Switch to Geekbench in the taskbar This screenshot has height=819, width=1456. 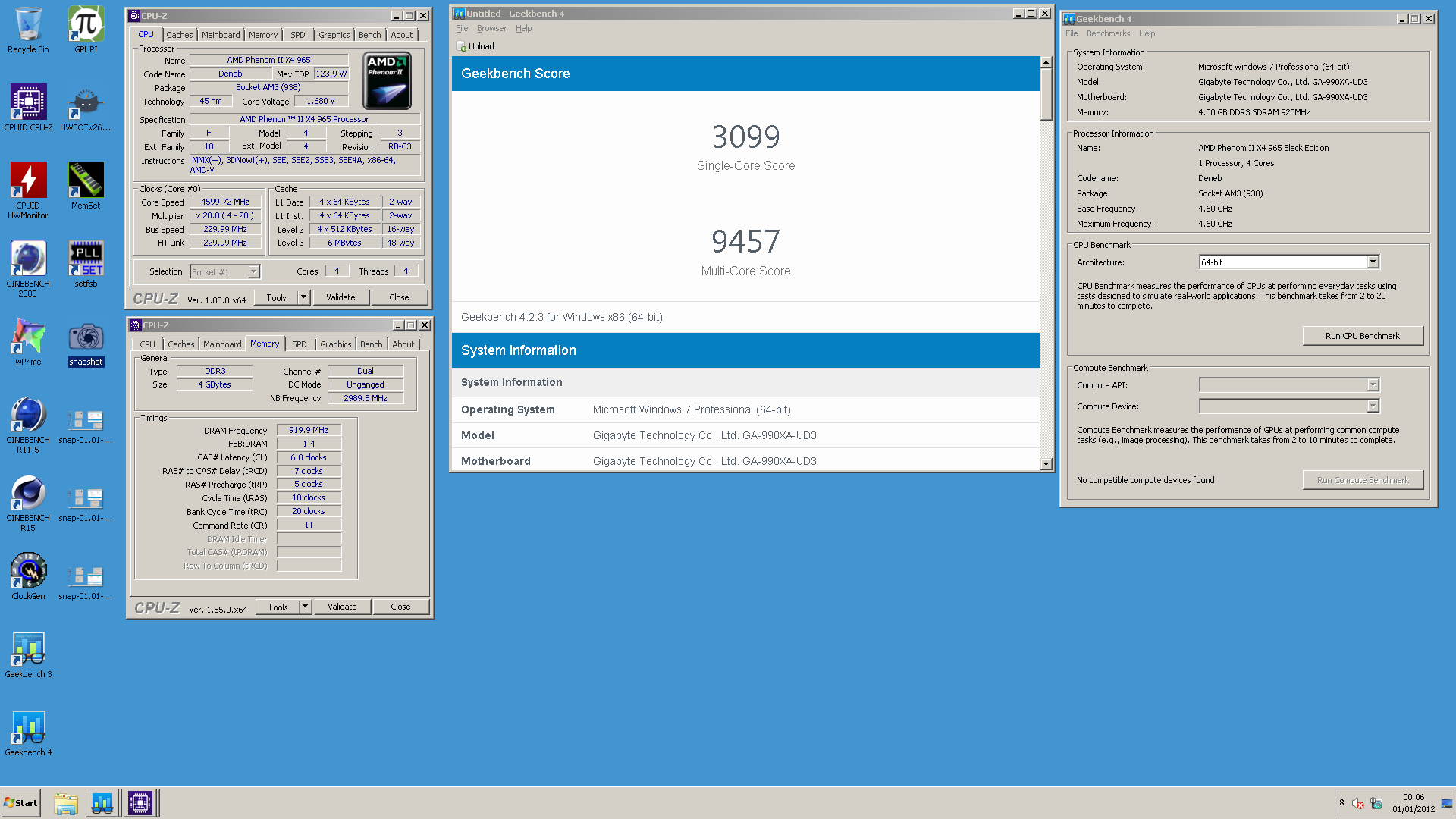point(102,803)
